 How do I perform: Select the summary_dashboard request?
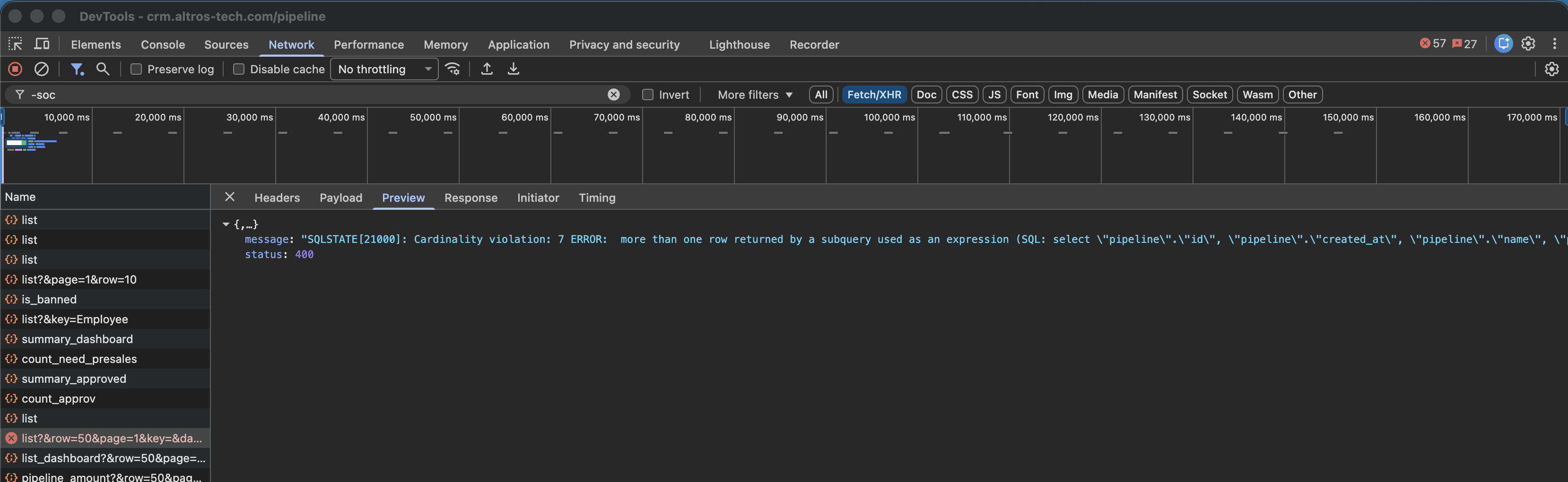point(77,339)
